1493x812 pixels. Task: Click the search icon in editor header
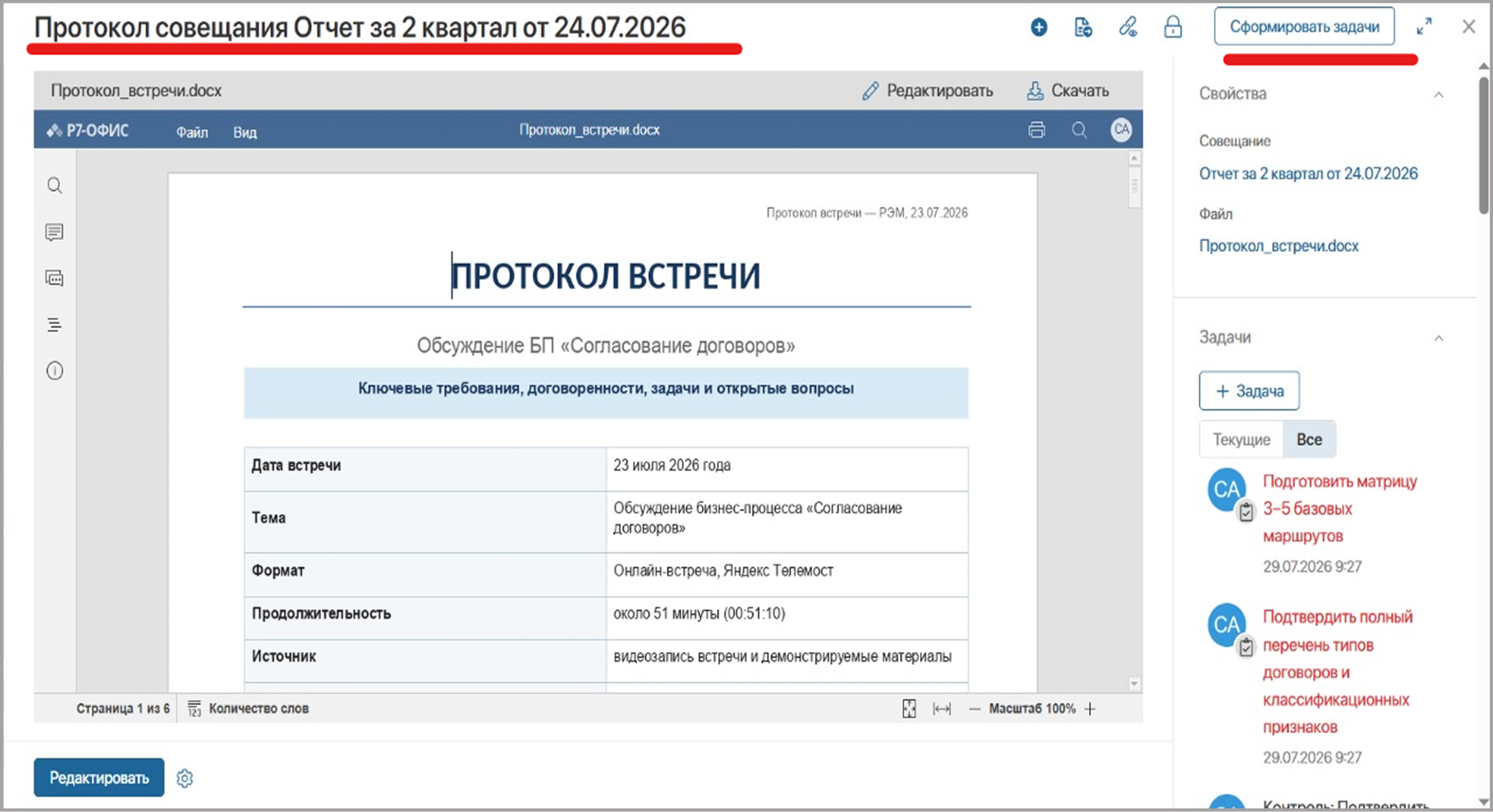tap(1079, 130)
